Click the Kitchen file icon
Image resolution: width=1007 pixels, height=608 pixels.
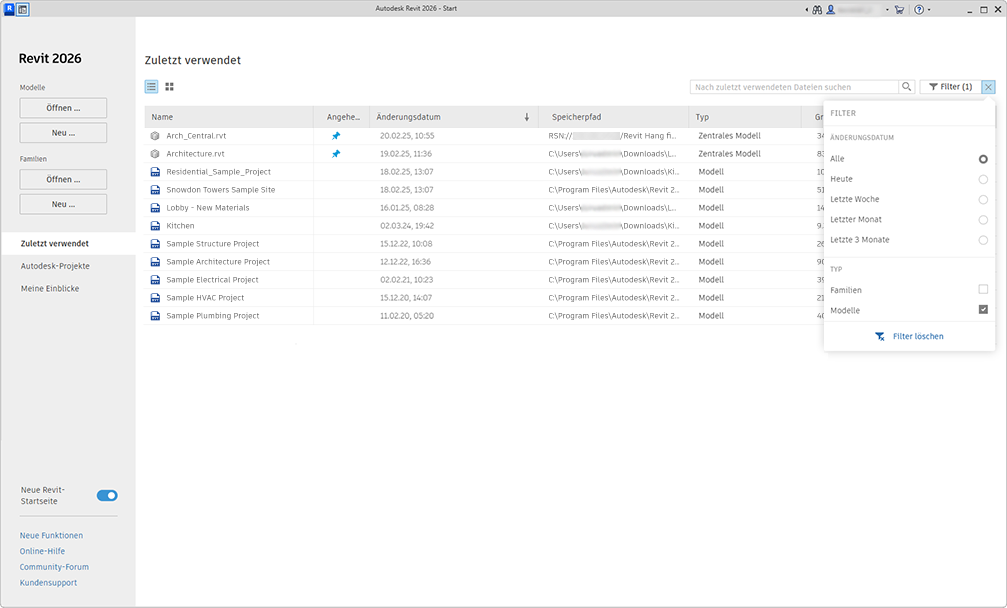point(155,226)
